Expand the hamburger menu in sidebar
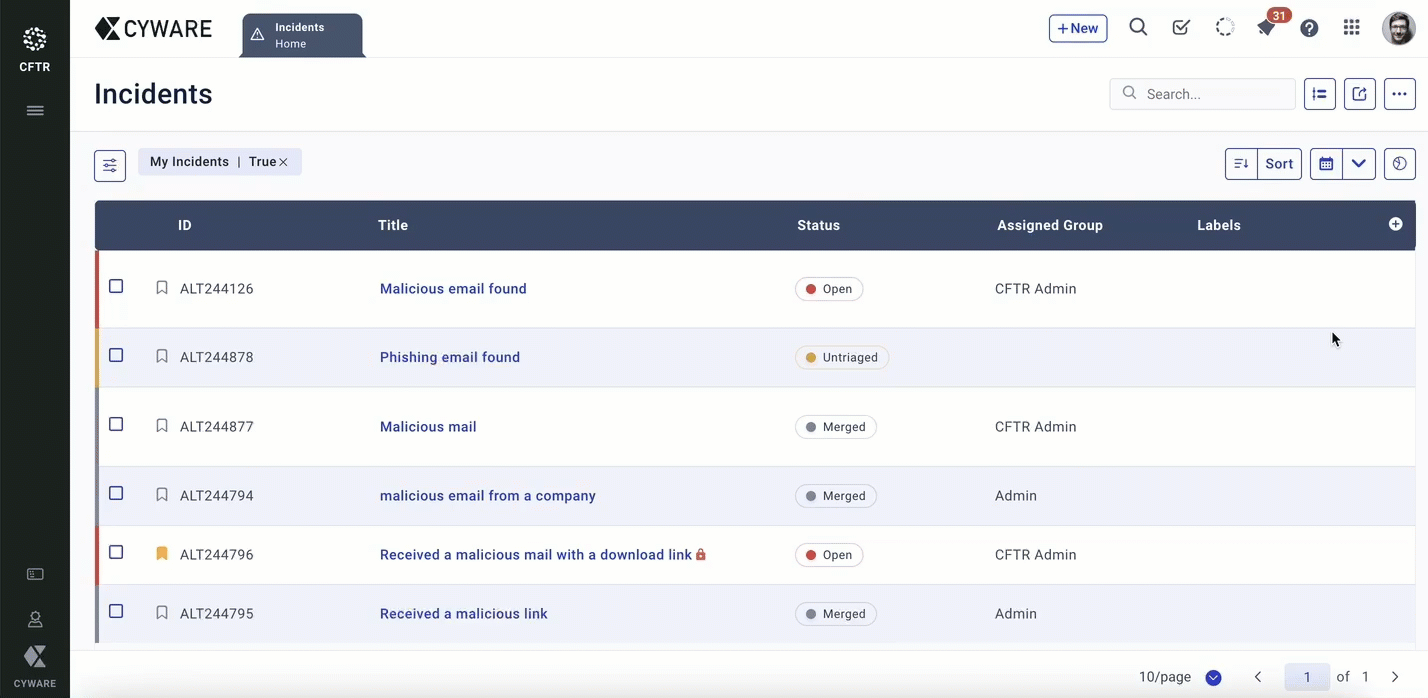The height and width of the screenshot is (698, 1428). tap(35, 111)
